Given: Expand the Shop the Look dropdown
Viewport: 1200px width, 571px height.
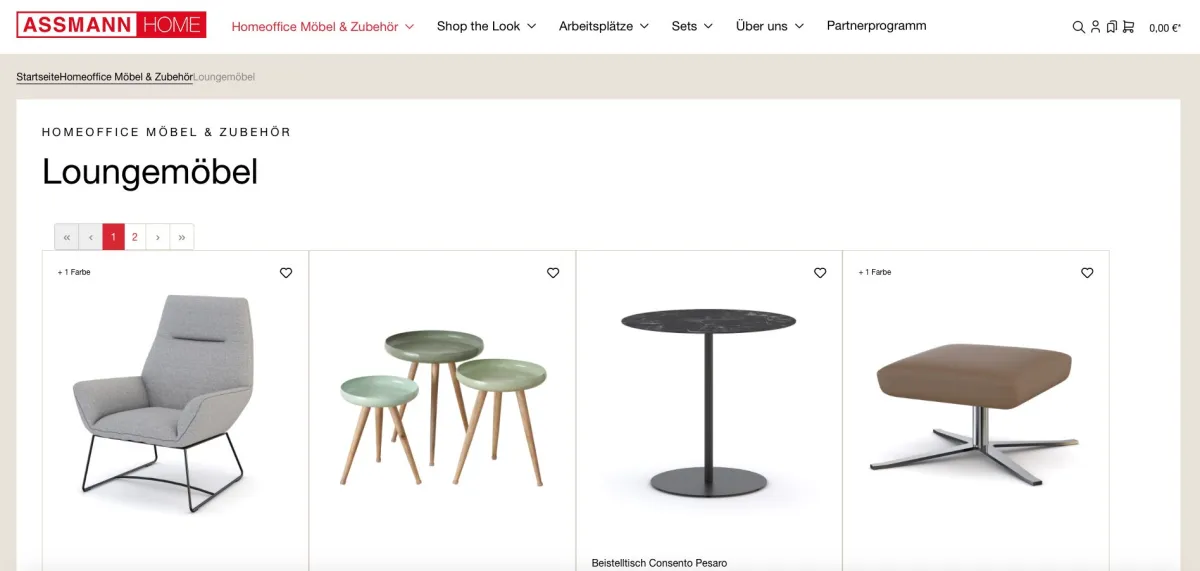Looking at the screenshot, I should coord(486,26).
